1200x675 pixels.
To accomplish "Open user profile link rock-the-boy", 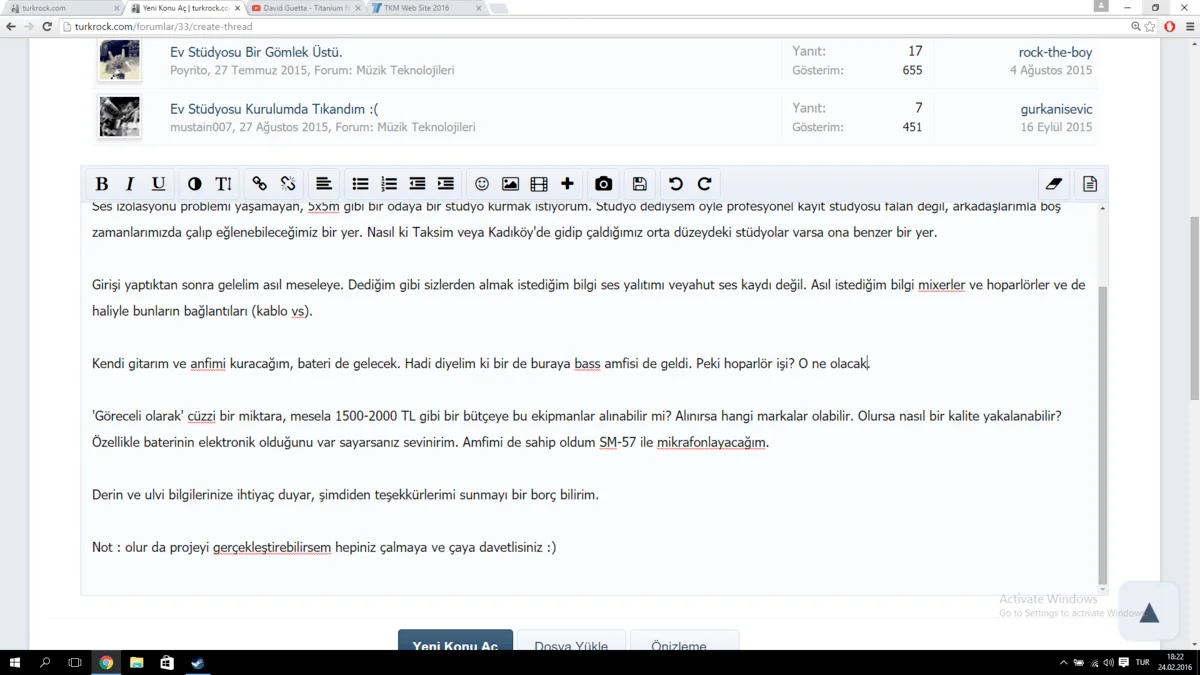I will point(1055,52).
